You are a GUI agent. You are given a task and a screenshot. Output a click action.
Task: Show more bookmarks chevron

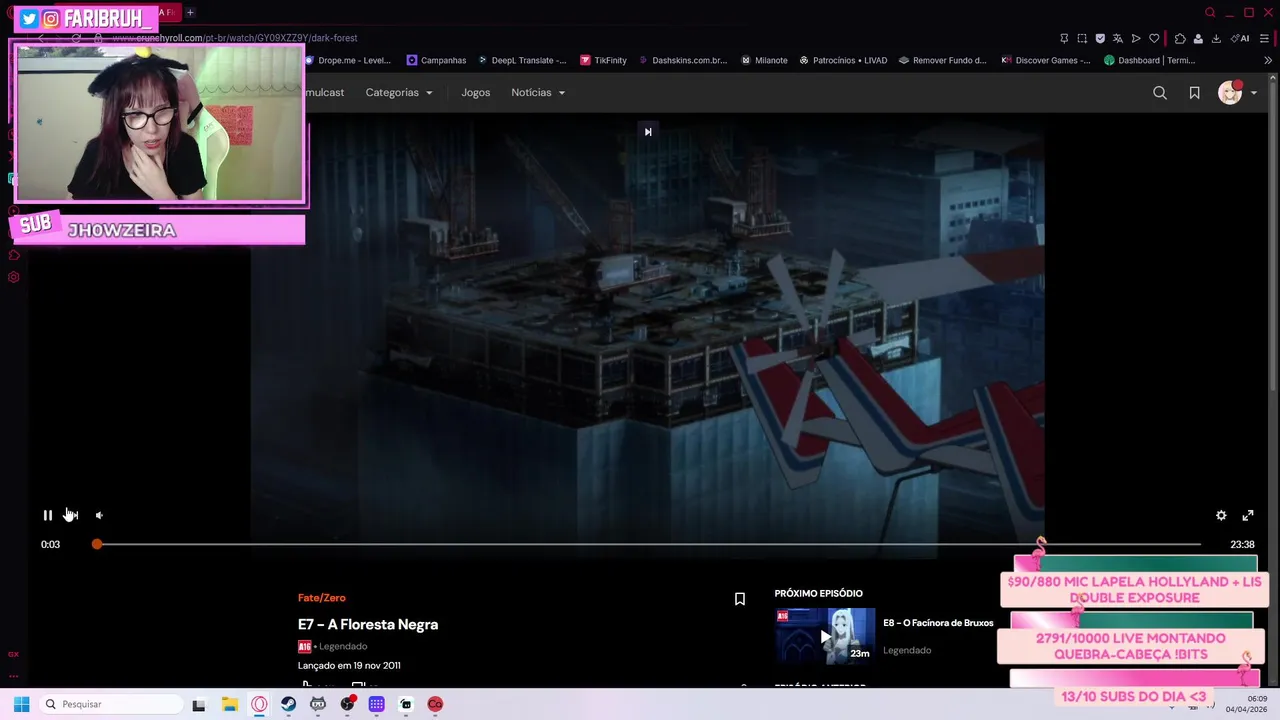[1268, 60]
